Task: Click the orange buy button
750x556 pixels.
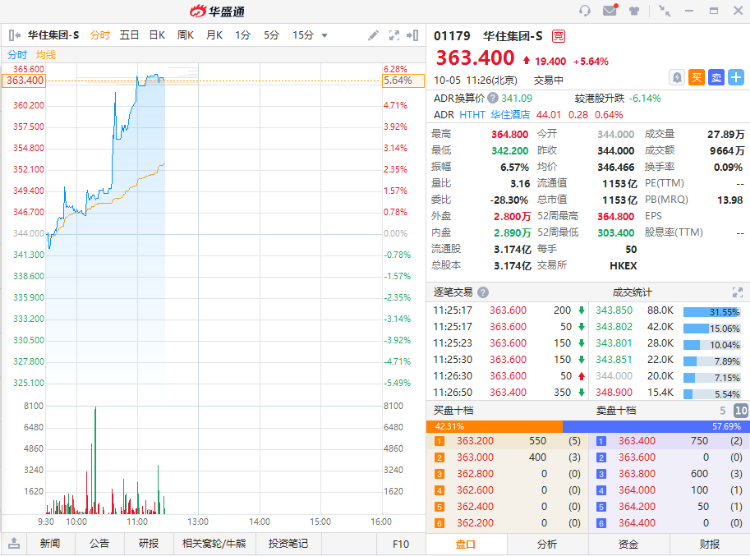Action: [696, 77]
